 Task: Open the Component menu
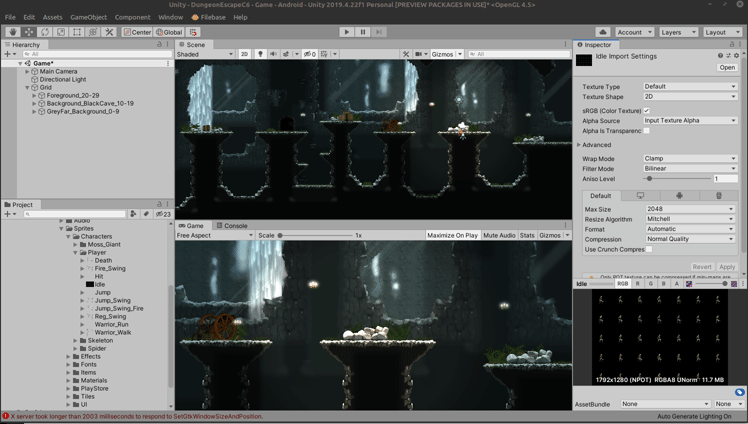click(x=133, y=17)
